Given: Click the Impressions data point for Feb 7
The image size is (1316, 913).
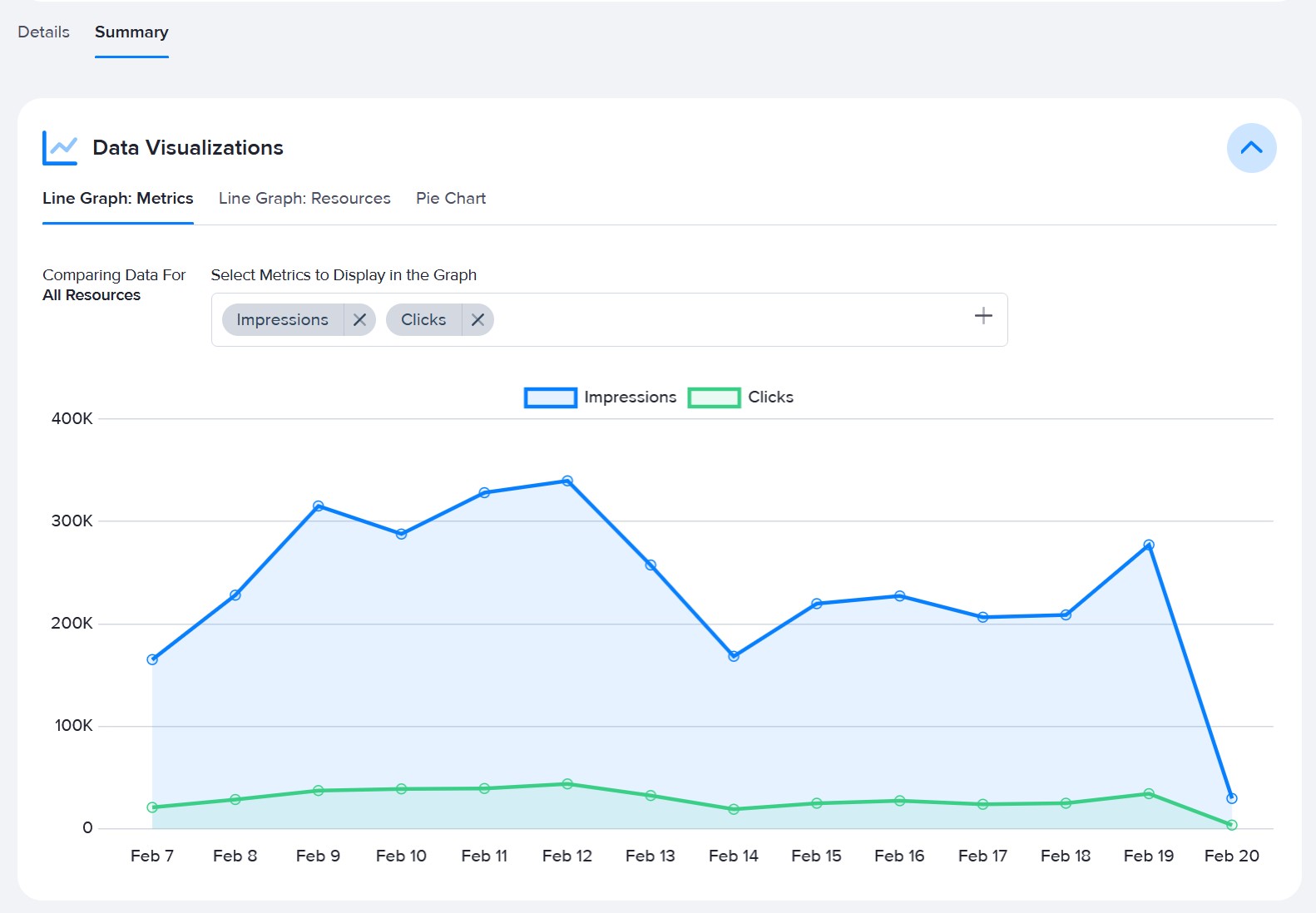Looking at the screenshot, I should (x=152, y=659).
